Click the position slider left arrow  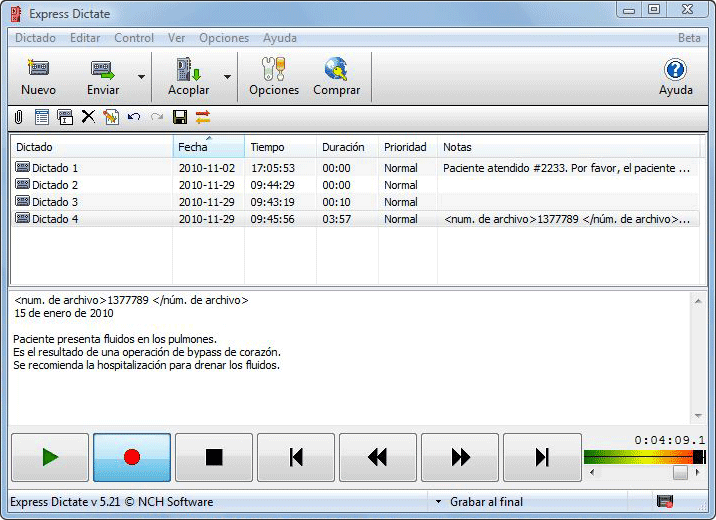coord(592,473)
